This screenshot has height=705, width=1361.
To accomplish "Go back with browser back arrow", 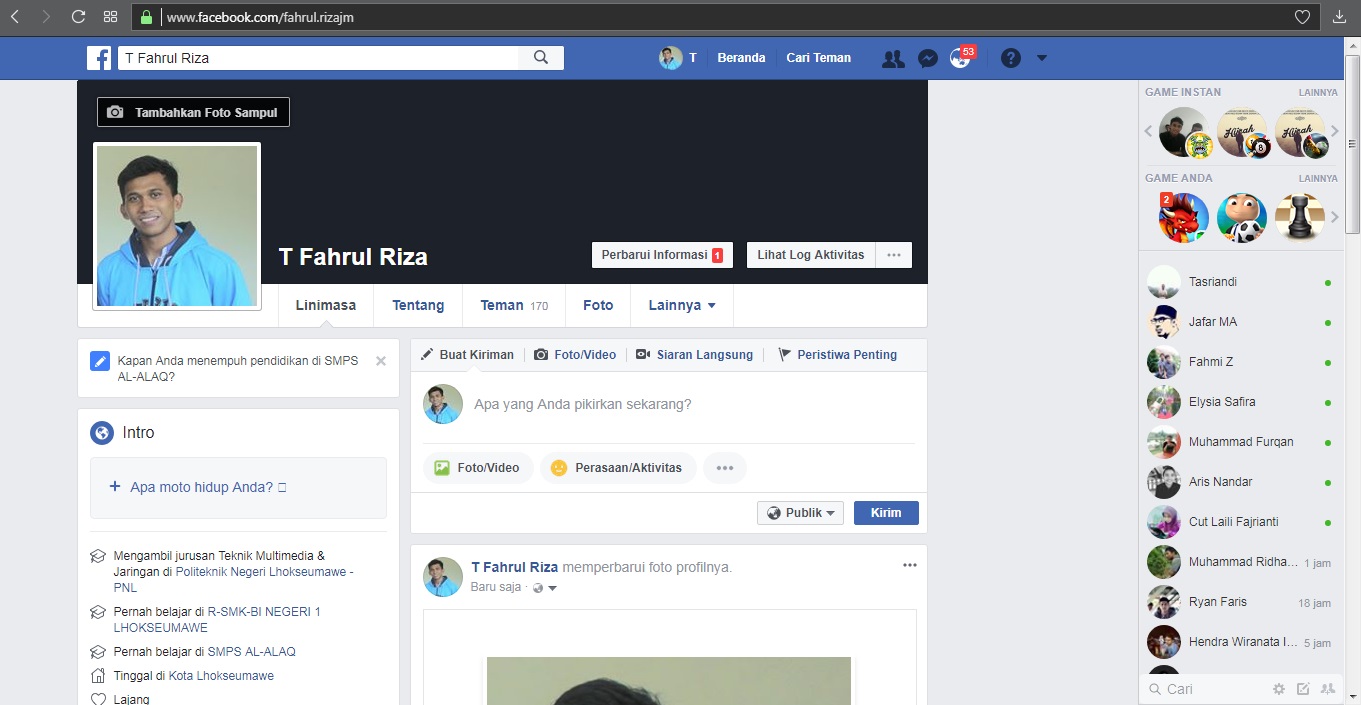I will [x=15, y=17].
